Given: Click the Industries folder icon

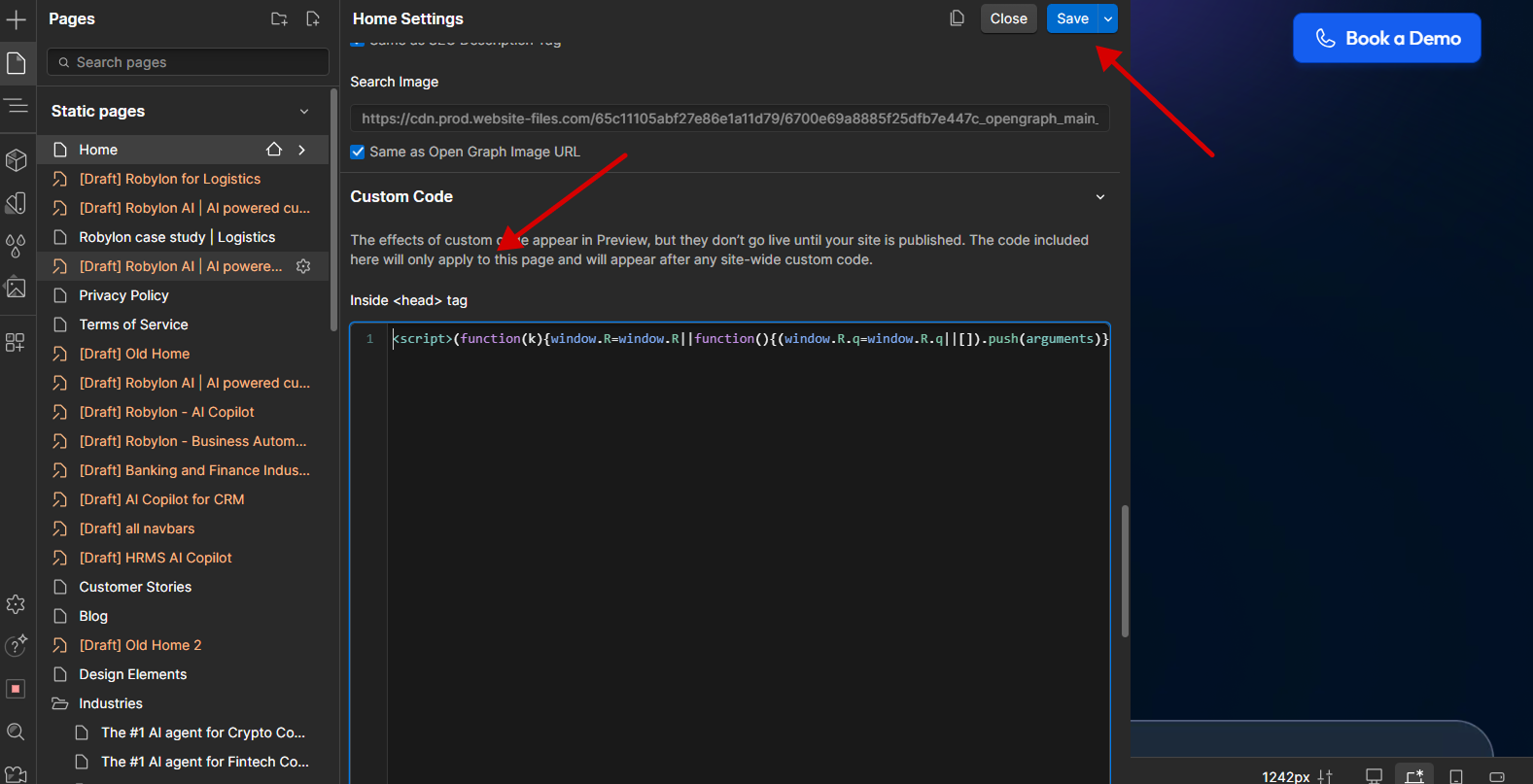Looking at the screenshot, I should coord(60,703).
